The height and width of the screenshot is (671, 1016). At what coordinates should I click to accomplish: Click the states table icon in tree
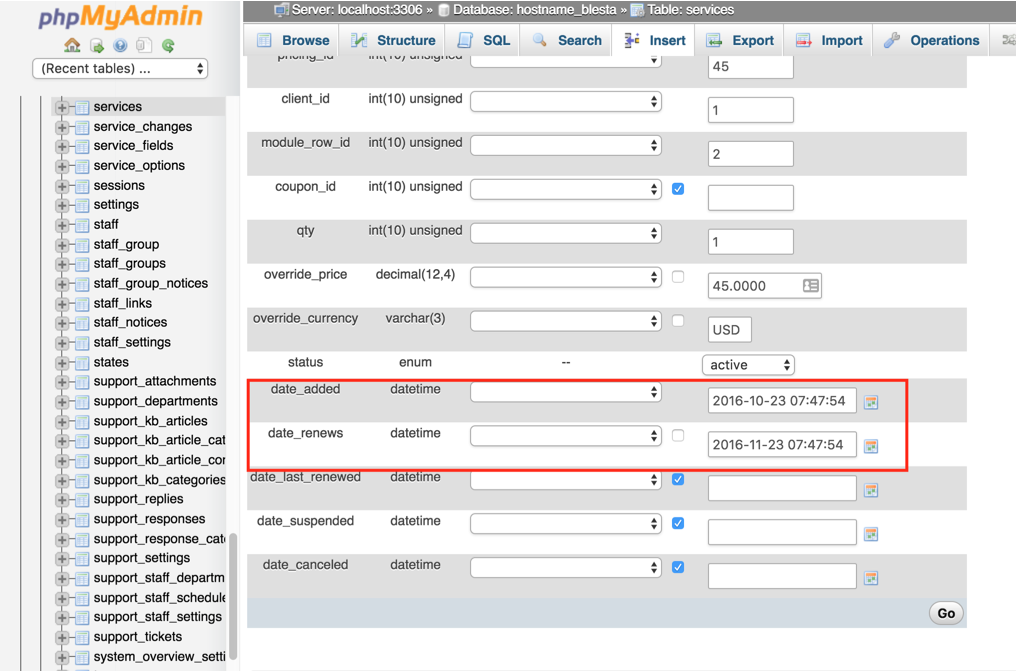point(82,363)
